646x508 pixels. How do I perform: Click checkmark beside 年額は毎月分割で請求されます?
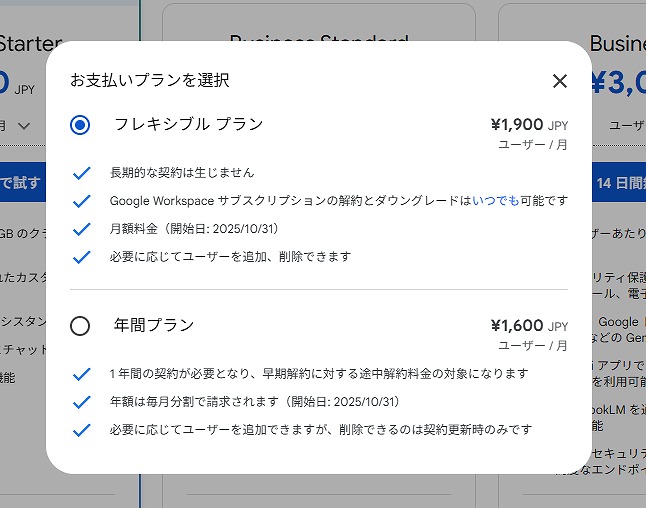tap(82, 402)
